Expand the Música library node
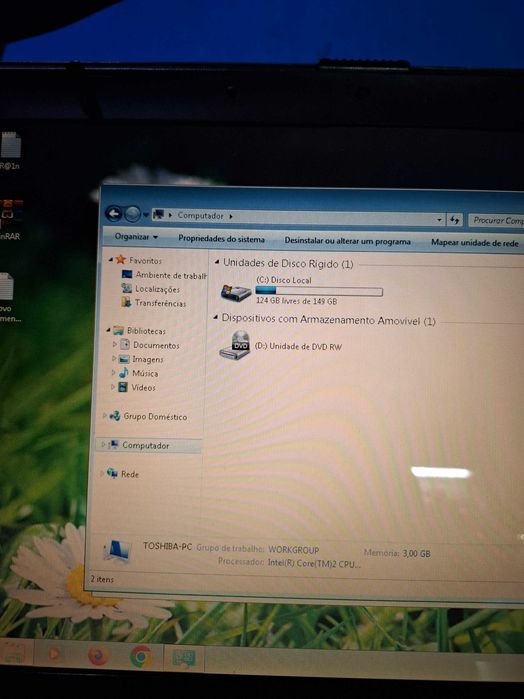The width and height of the screenshot is (524, 699). click(113, 372)
